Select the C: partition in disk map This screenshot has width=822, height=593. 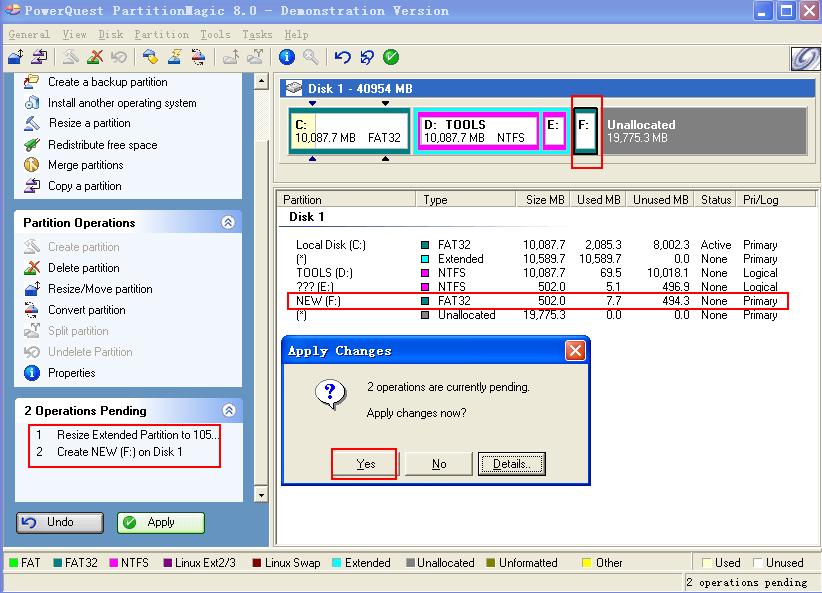tap(349, 131)
